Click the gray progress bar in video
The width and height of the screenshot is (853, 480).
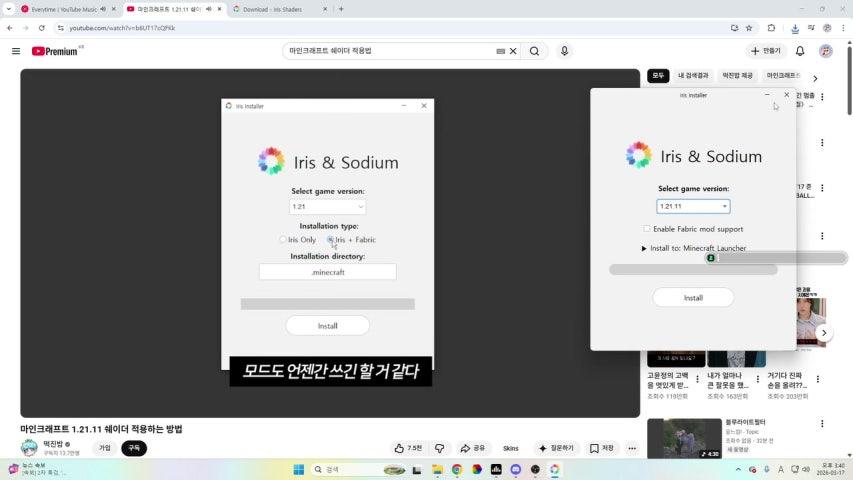click(327, 304)
